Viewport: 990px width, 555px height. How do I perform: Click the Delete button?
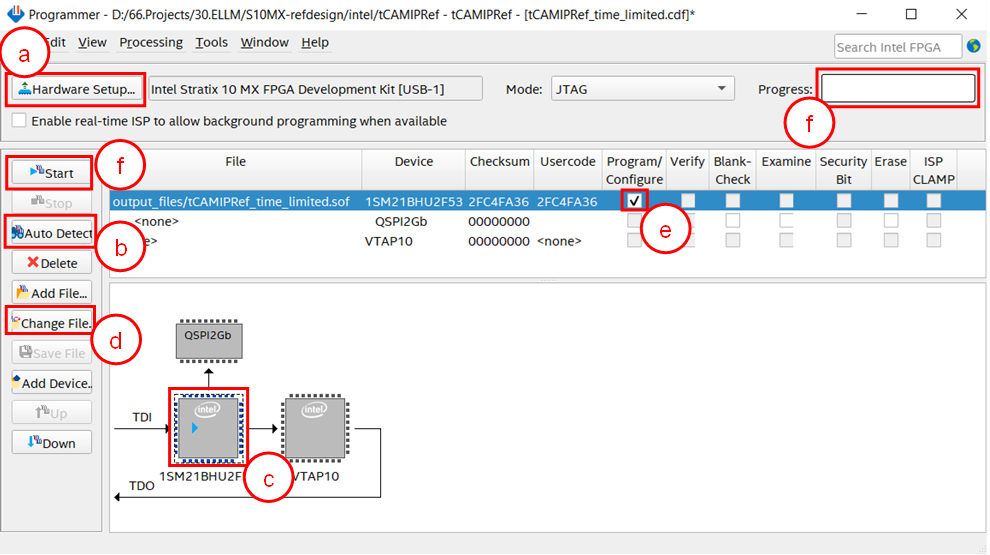tap(51, 263)
